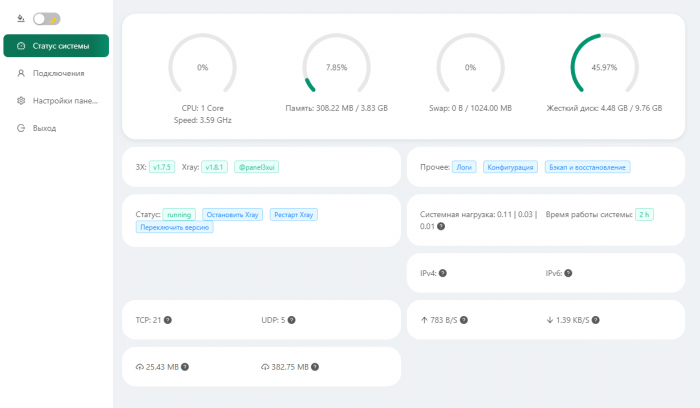Click the help icon beside 382.75 MB
The image size is (700, 408).
(x=320, y=367)
